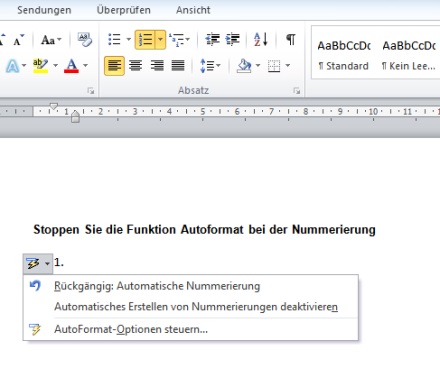Expand the borders dropdown arrow
This screenshot has height=387, width=440.
[x=288, y=66]
